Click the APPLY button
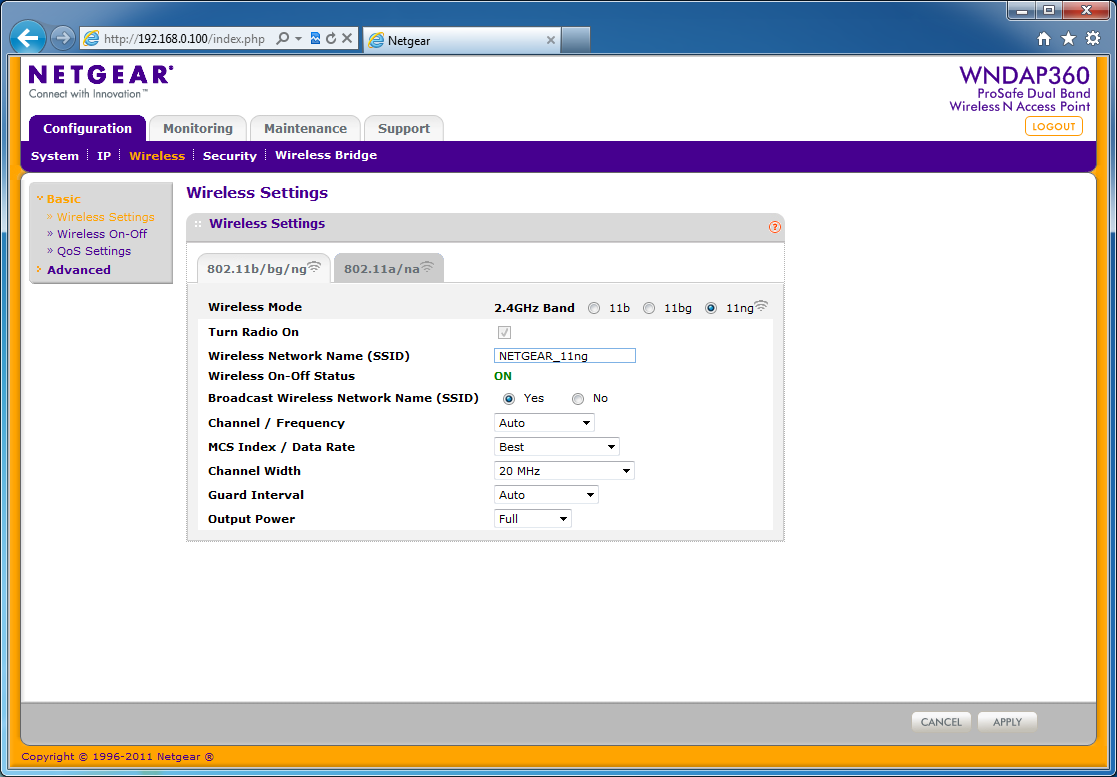Image resolution: width=1117 pixels, height=777 pixels. point(1007,722)
